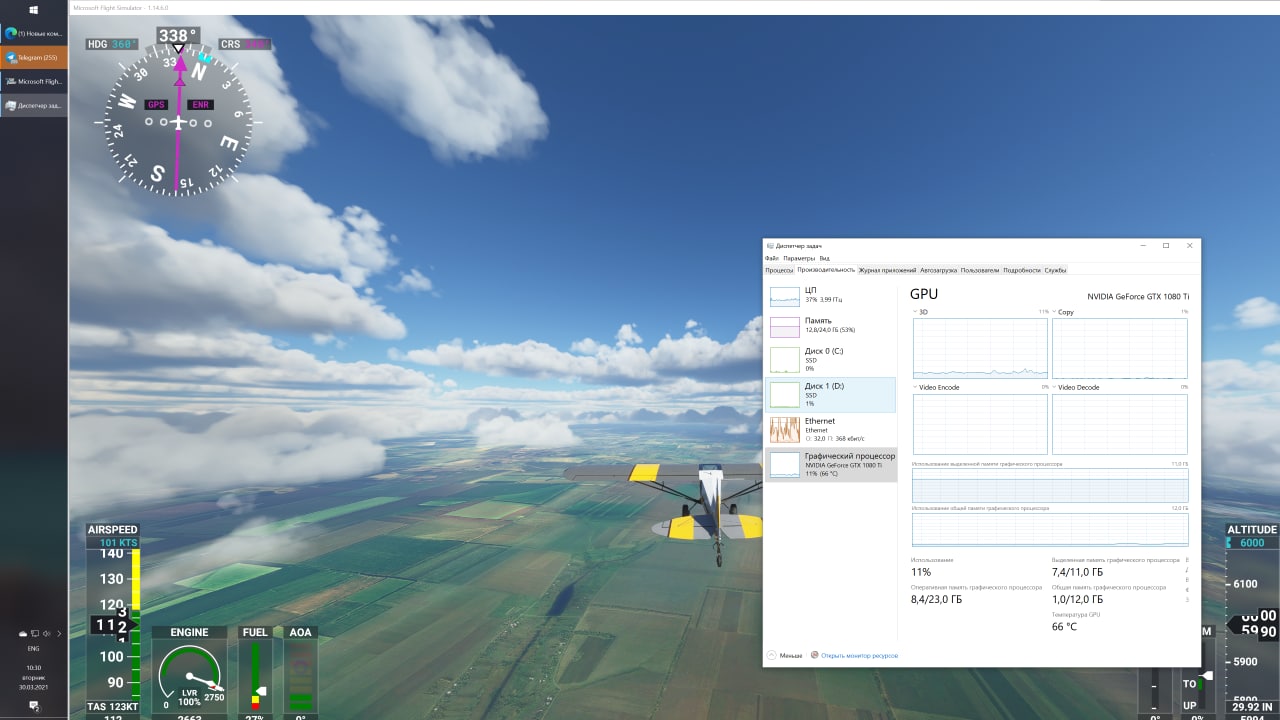
Task: Switch to the Edge browser taskbar item
Action: pyautogui.click(x=34, y=33)
